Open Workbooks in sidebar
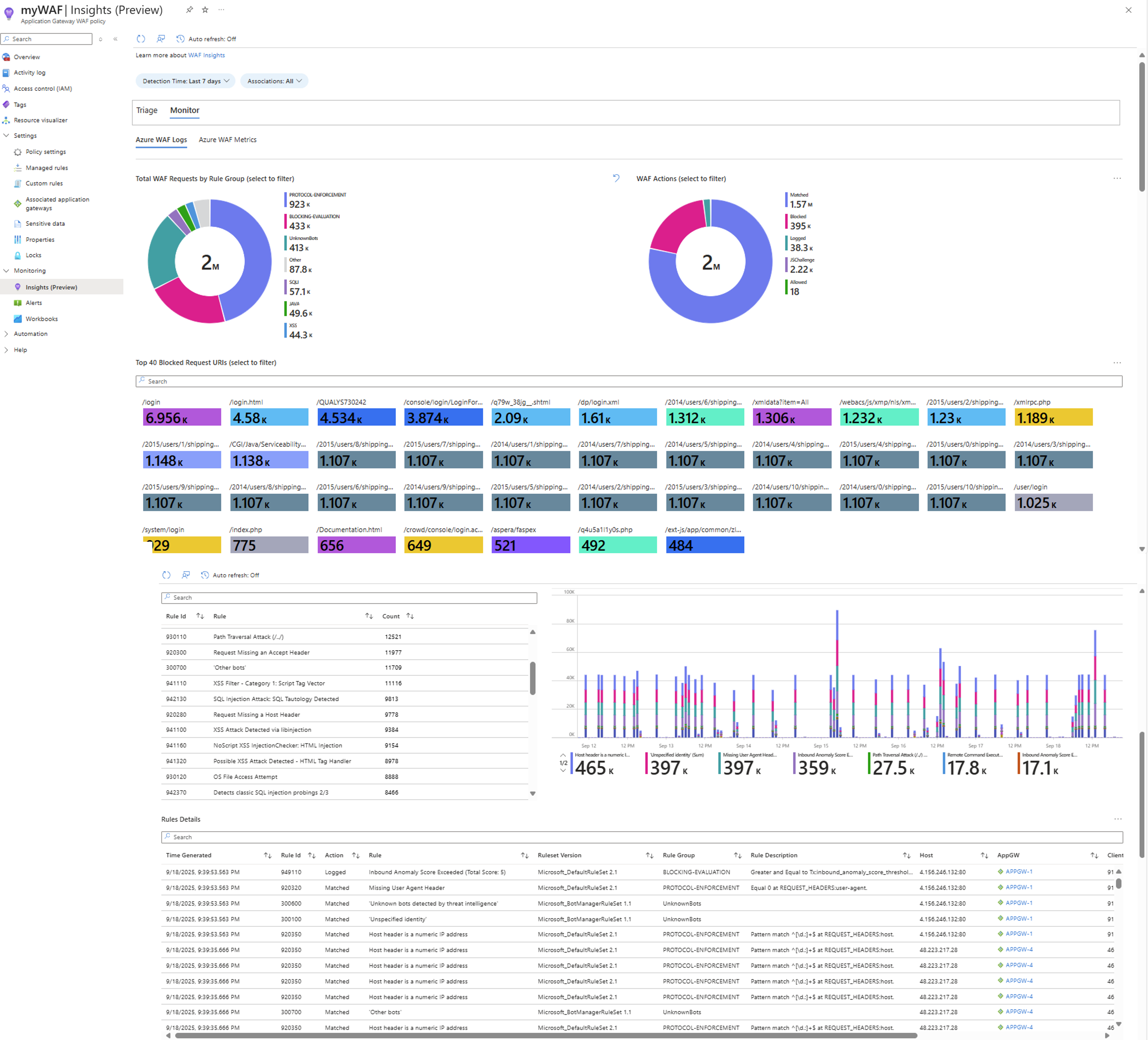The height and width of the screenshot is (1040, 1148). coord(41,319)
